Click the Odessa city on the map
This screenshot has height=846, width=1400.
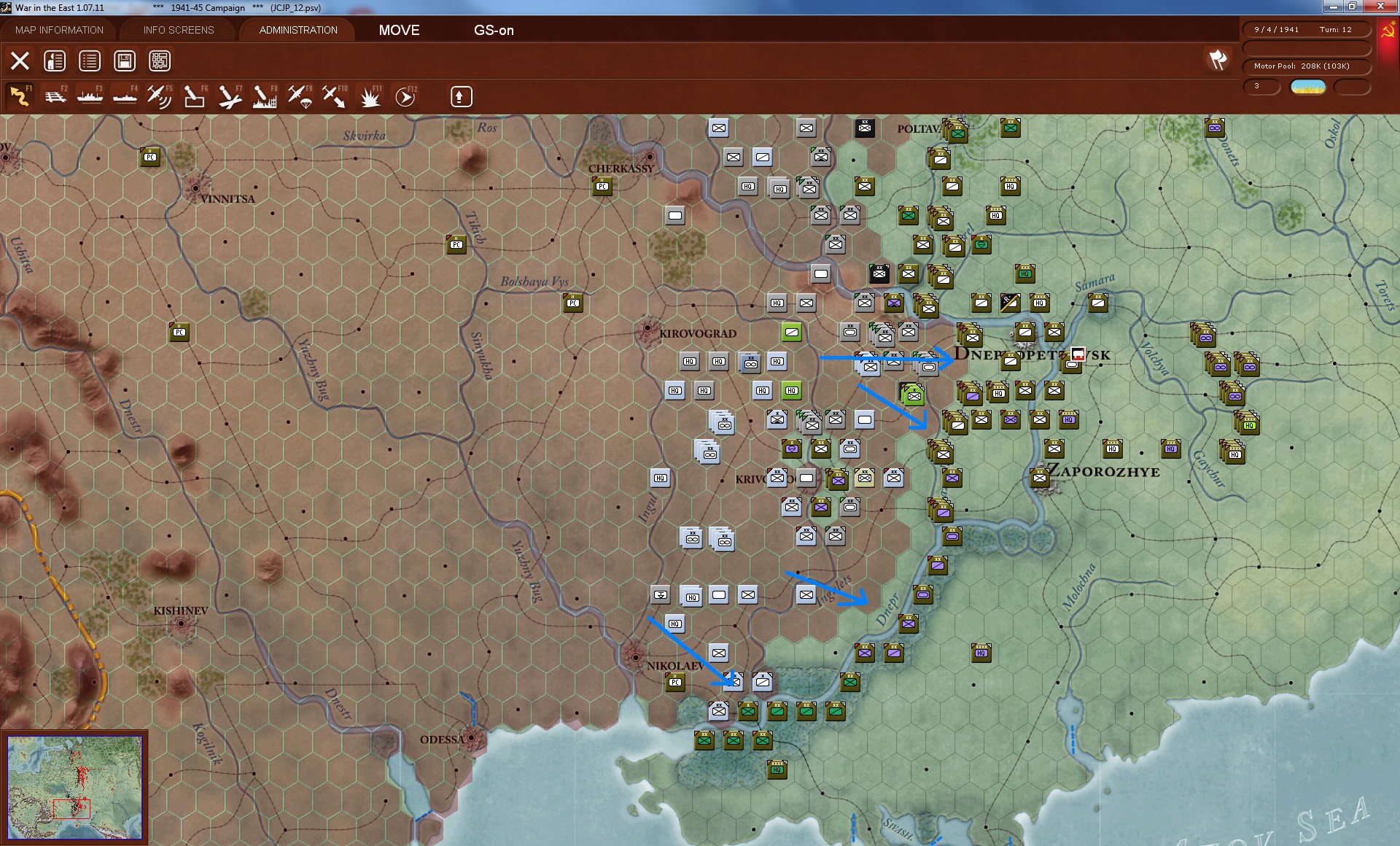pyautogui.click(x=472, y=738)
